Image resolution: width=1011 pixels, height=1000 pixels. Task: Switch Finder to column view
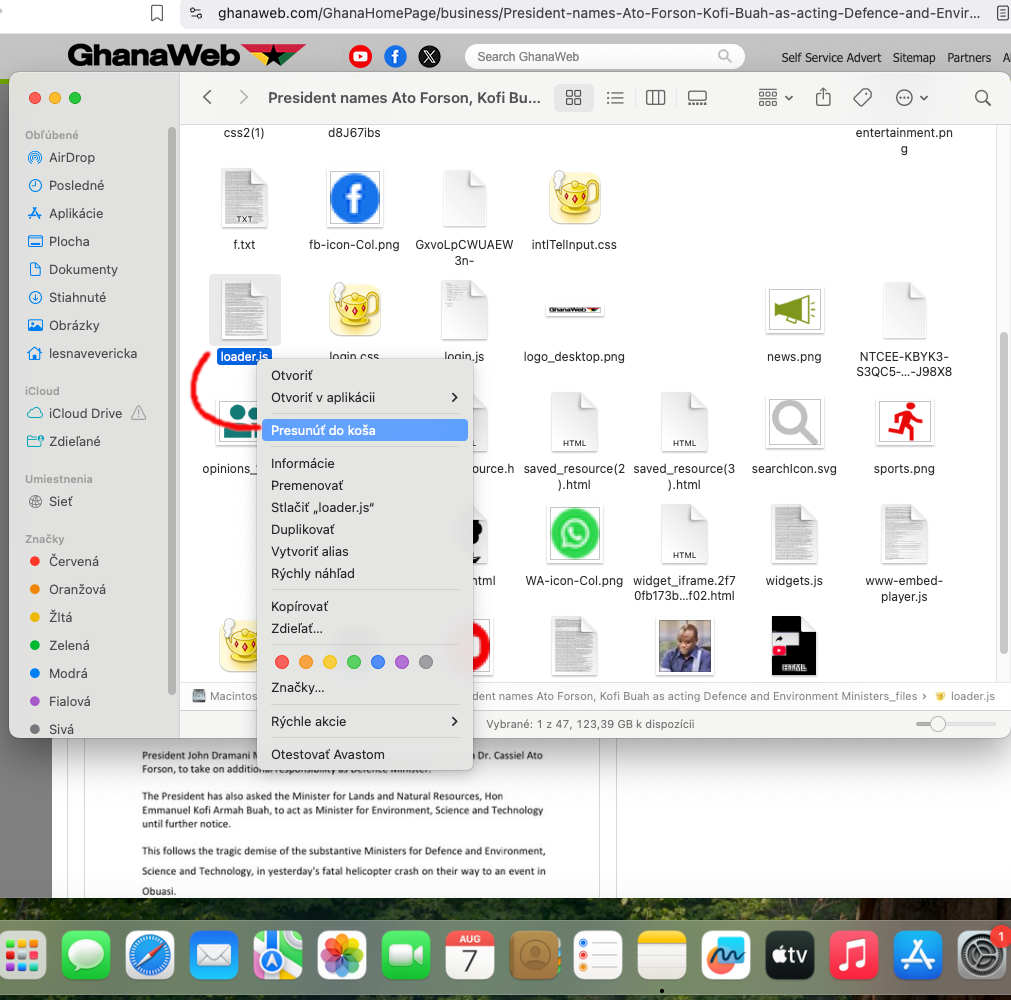(x=656, y=98)
